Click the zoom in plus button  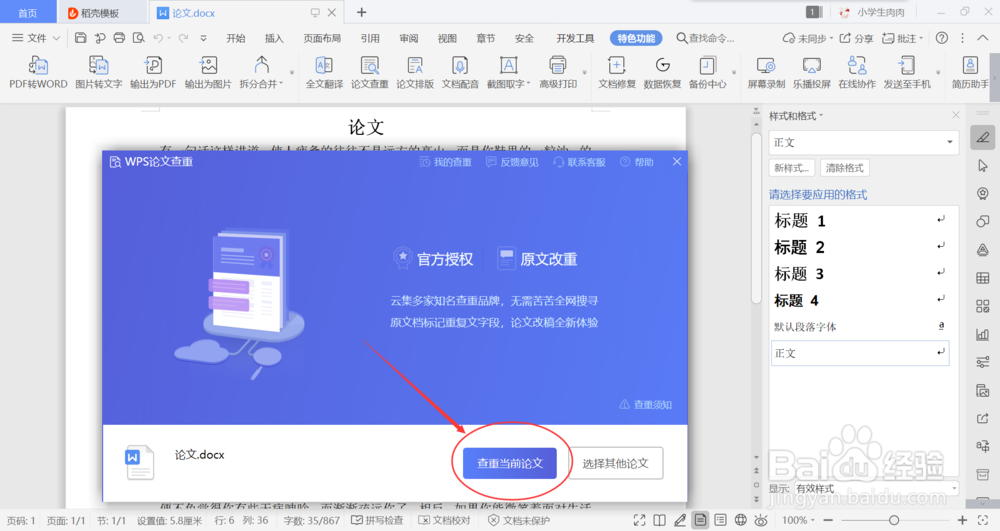(962, 520)
